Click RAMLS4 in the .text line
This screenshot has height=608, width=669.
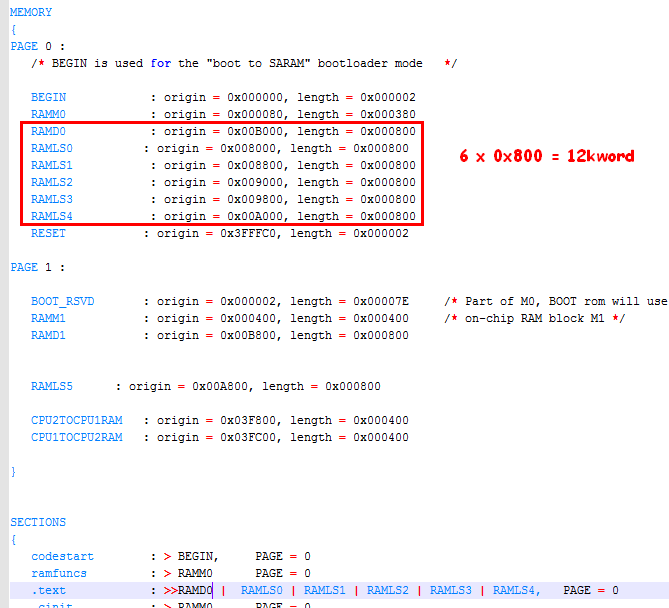point(514,591)
